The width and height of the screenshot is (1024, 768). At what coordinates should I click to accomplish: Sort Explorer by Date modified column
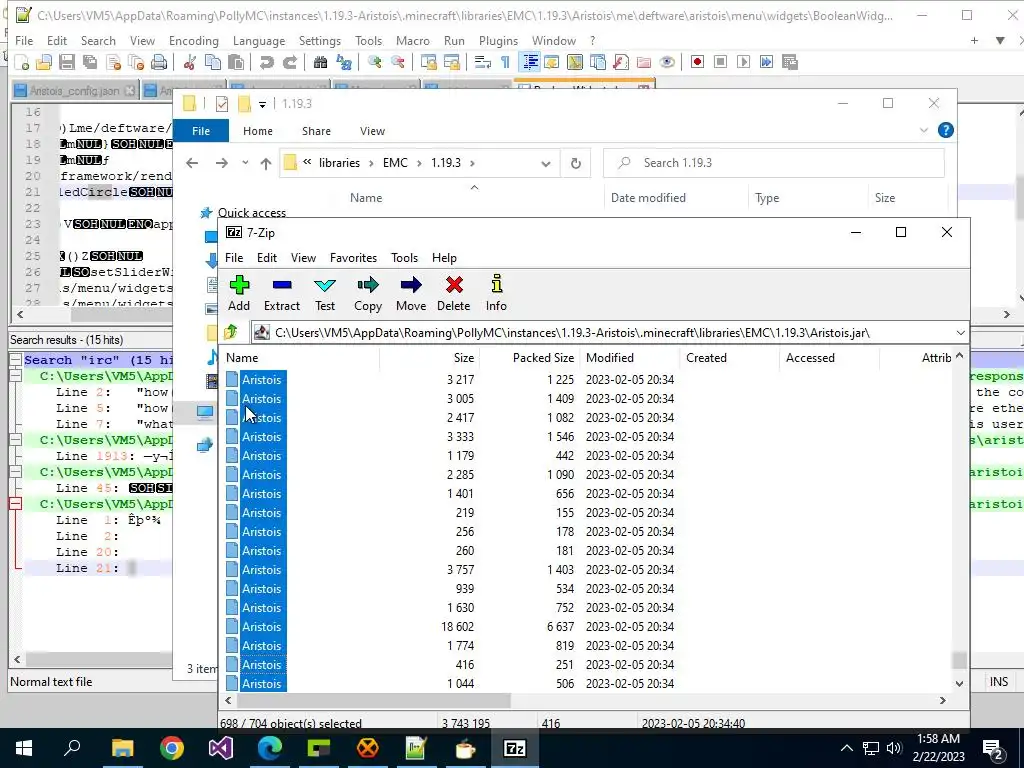675,198
